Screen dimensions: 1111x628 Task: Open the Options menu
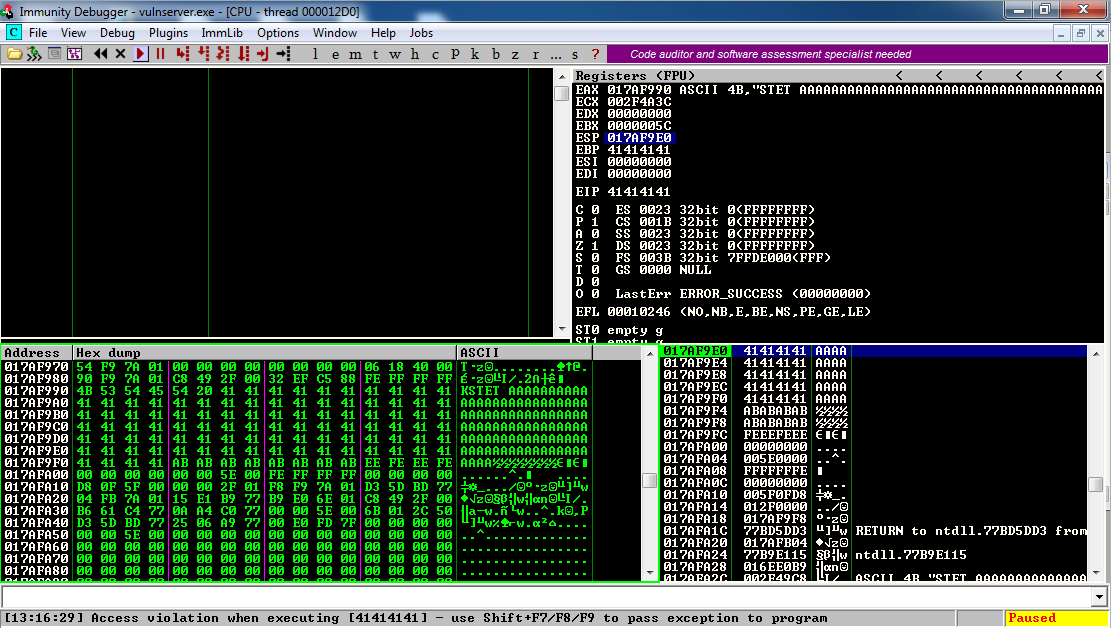[278, 33]
